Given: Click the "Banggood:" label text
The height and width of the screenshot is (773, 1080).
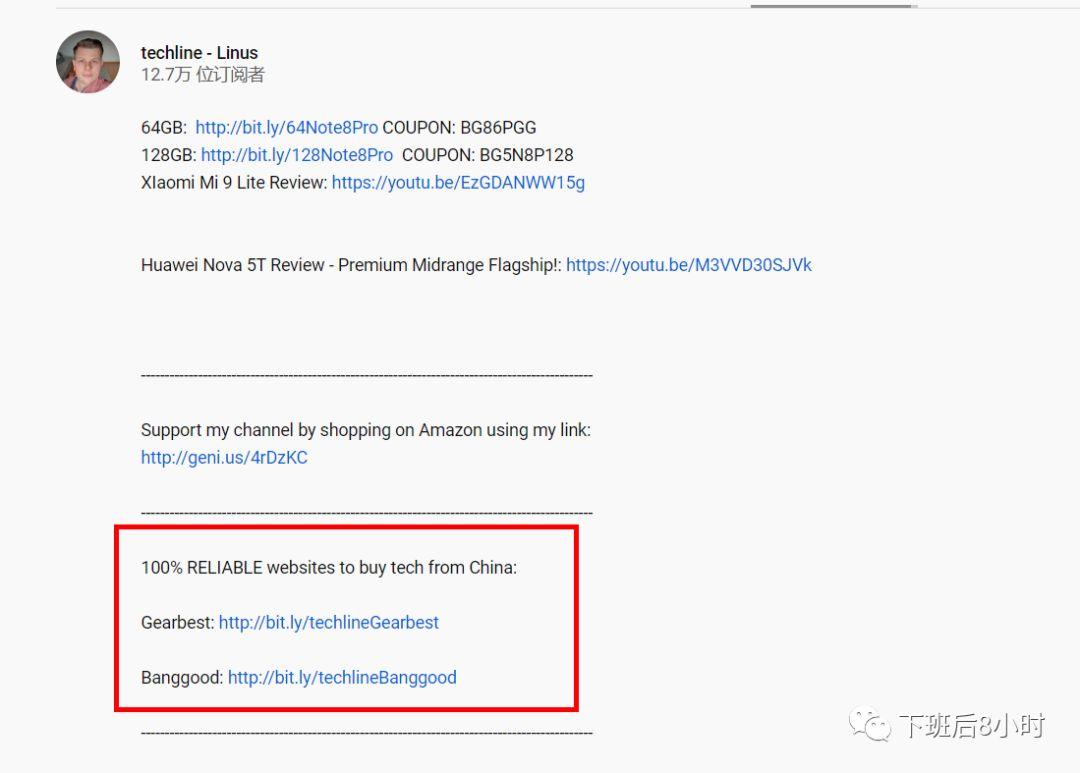Looking at the screenshot, I should tap(182, 678).
